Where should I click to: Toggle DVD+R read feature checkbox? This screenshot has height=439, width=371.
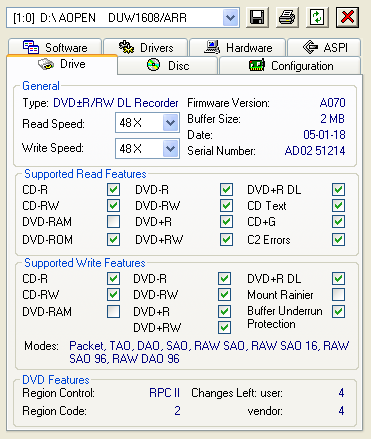point(226,221)
